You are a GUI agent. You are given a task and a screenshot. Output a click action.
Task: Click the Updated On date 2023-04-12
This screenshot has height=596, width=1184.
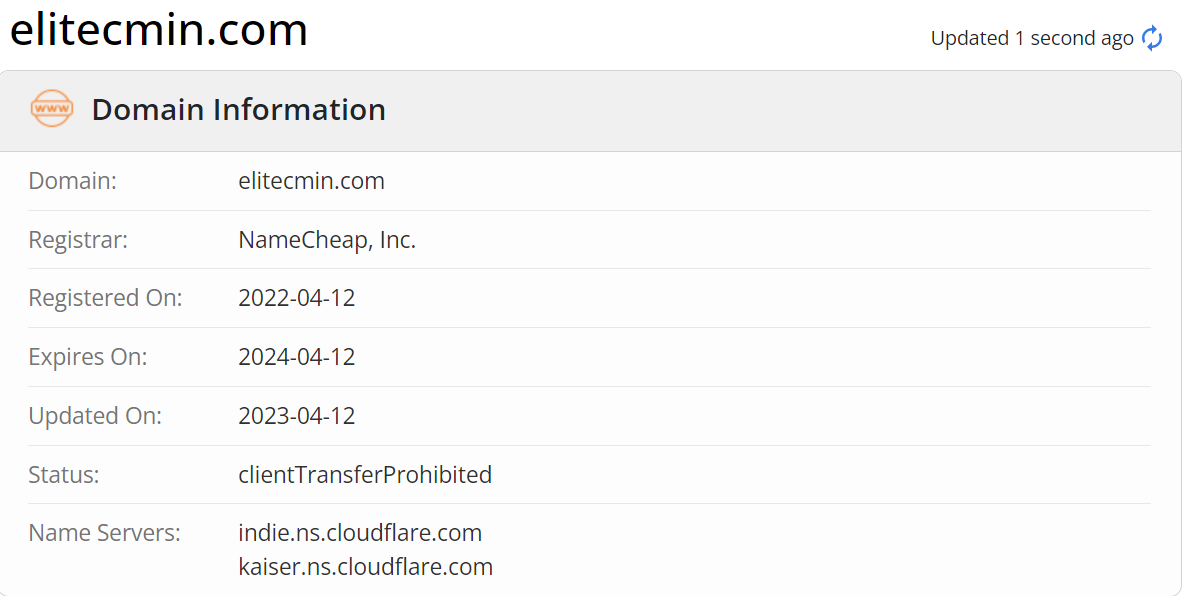click(297, 415)
